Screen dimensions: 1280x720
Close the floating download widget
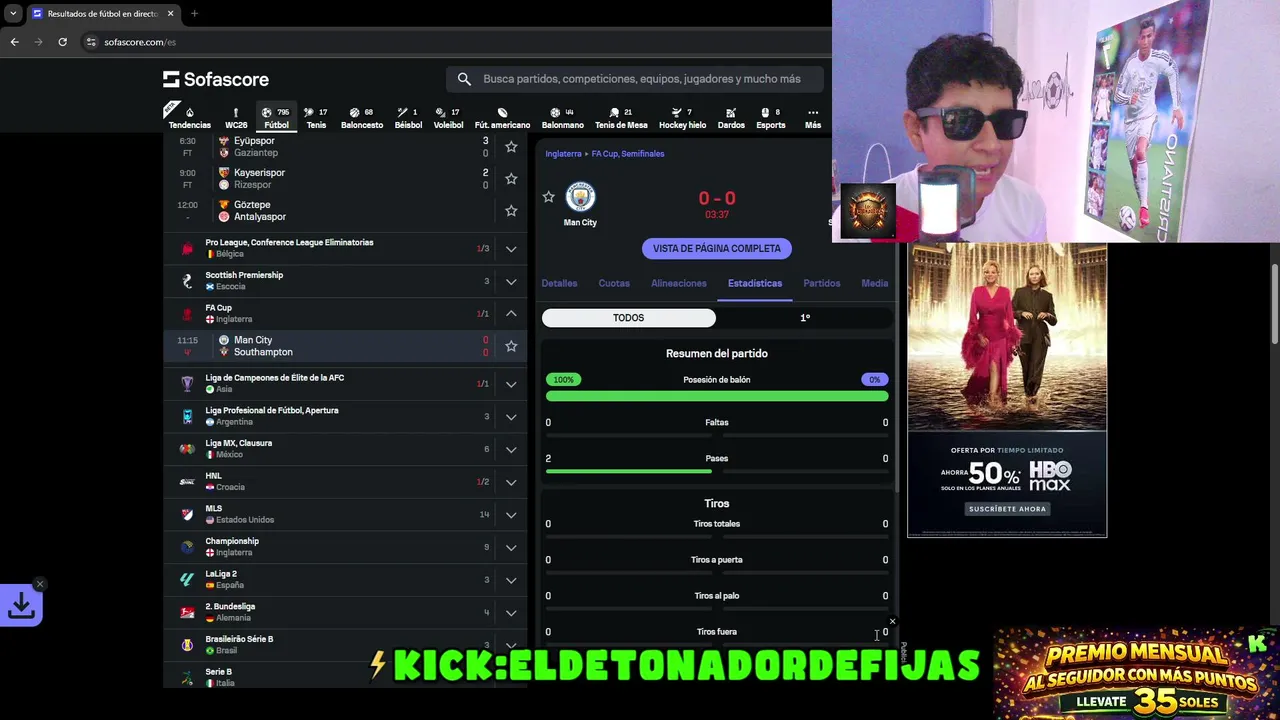[x=40, y=584]
